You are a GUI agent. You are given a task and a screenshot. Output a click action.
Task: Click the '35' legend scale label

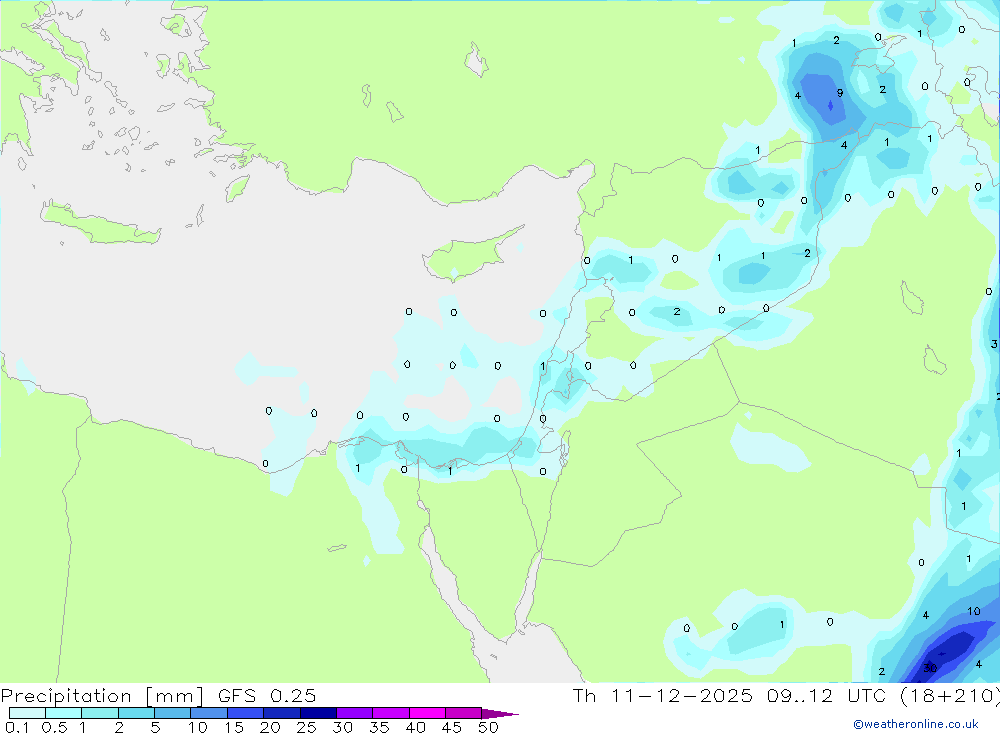point(379,727)
